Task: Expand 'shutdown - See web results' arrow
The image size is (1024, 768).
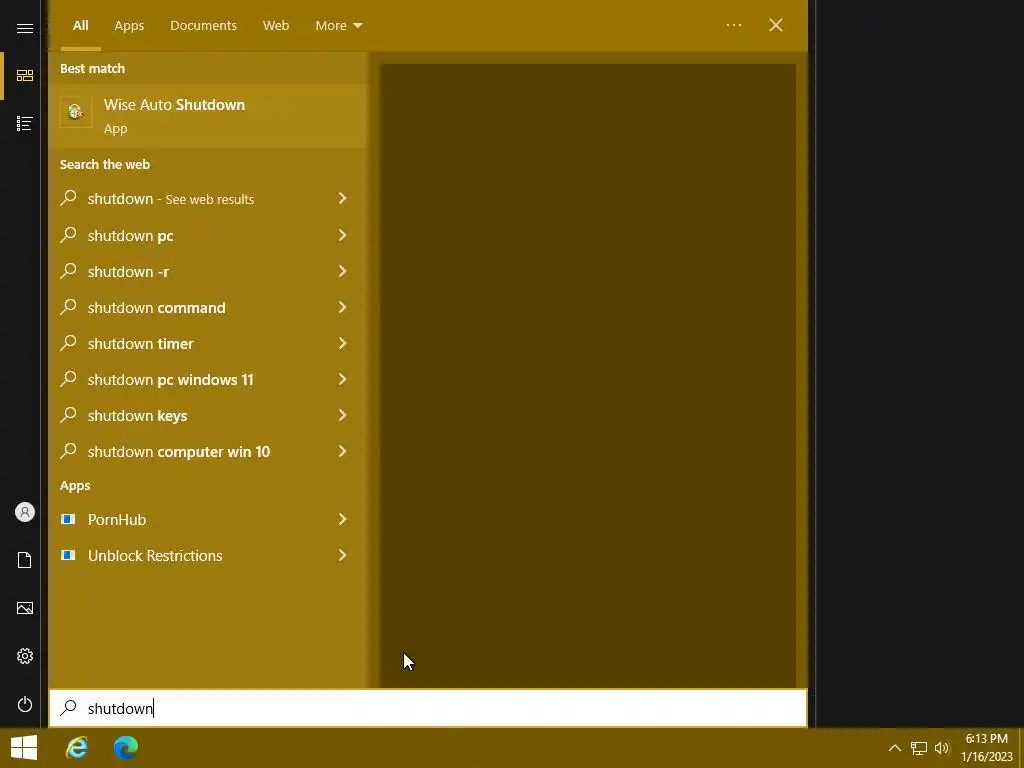Action: pyautogui.click(x=342, y=199)
